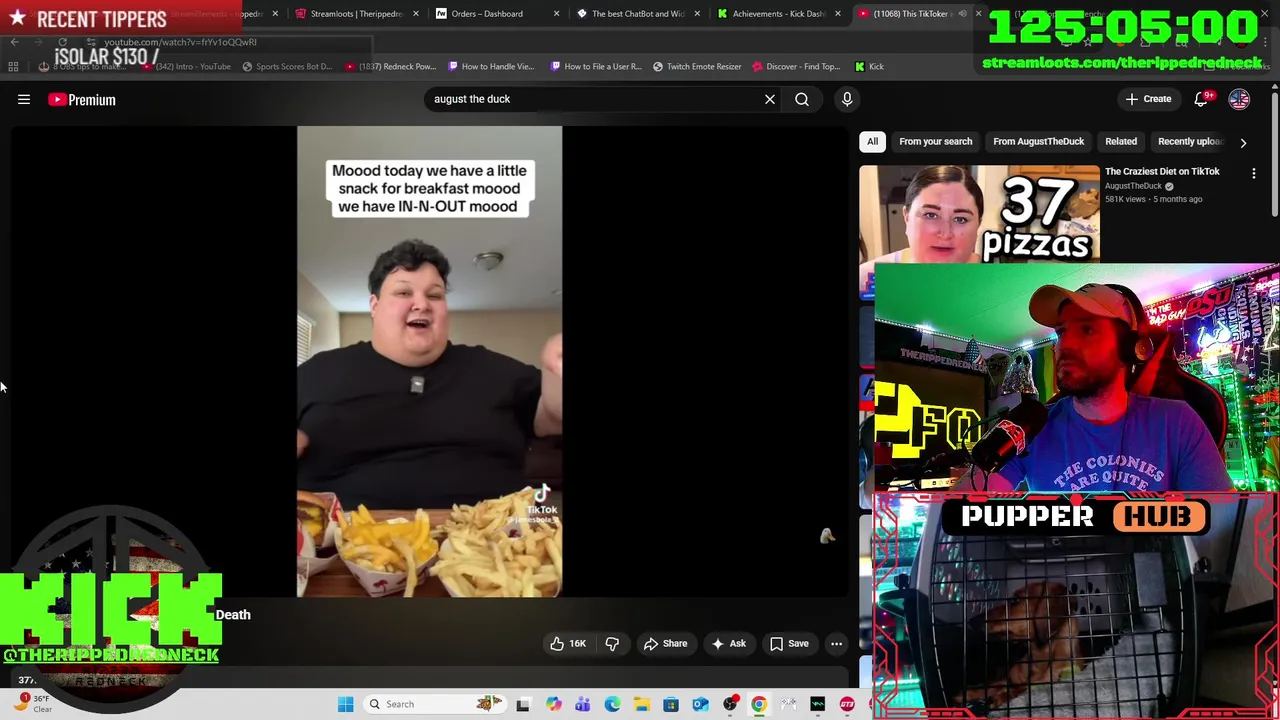Click the Windows taskbar search box
Screen dimensions: 1280x720
click(435, 704)
